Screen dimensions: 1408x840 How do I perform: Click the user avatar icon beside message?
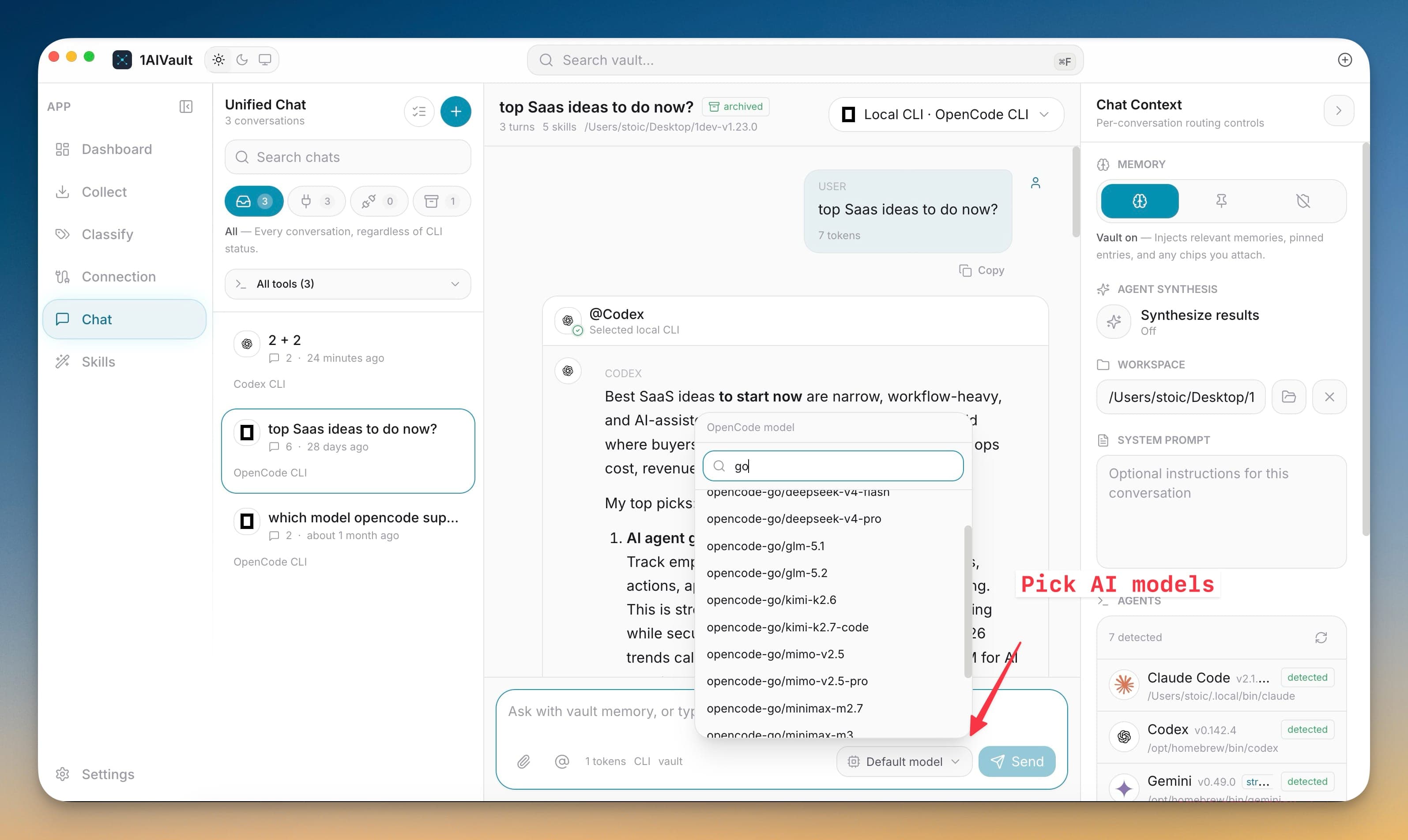coord(1035,183)
